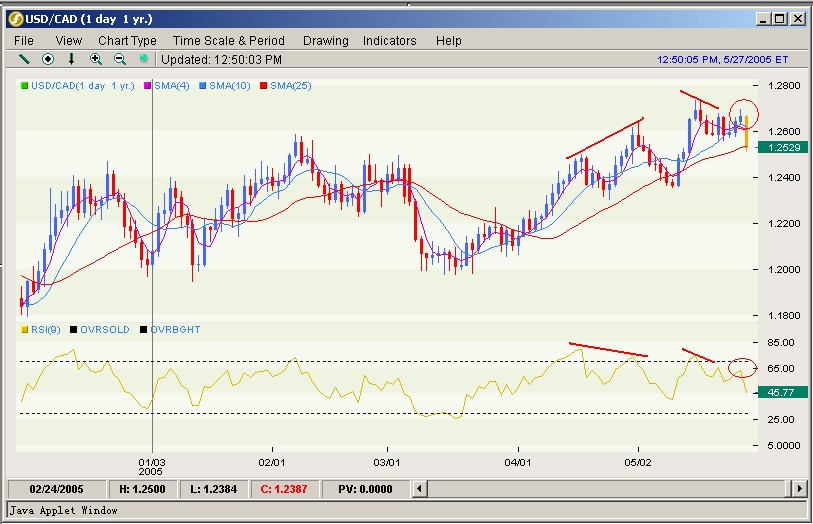This screenshot has width=813, height=524.
Task: Open the File menu
Action: tap(24, 40)
